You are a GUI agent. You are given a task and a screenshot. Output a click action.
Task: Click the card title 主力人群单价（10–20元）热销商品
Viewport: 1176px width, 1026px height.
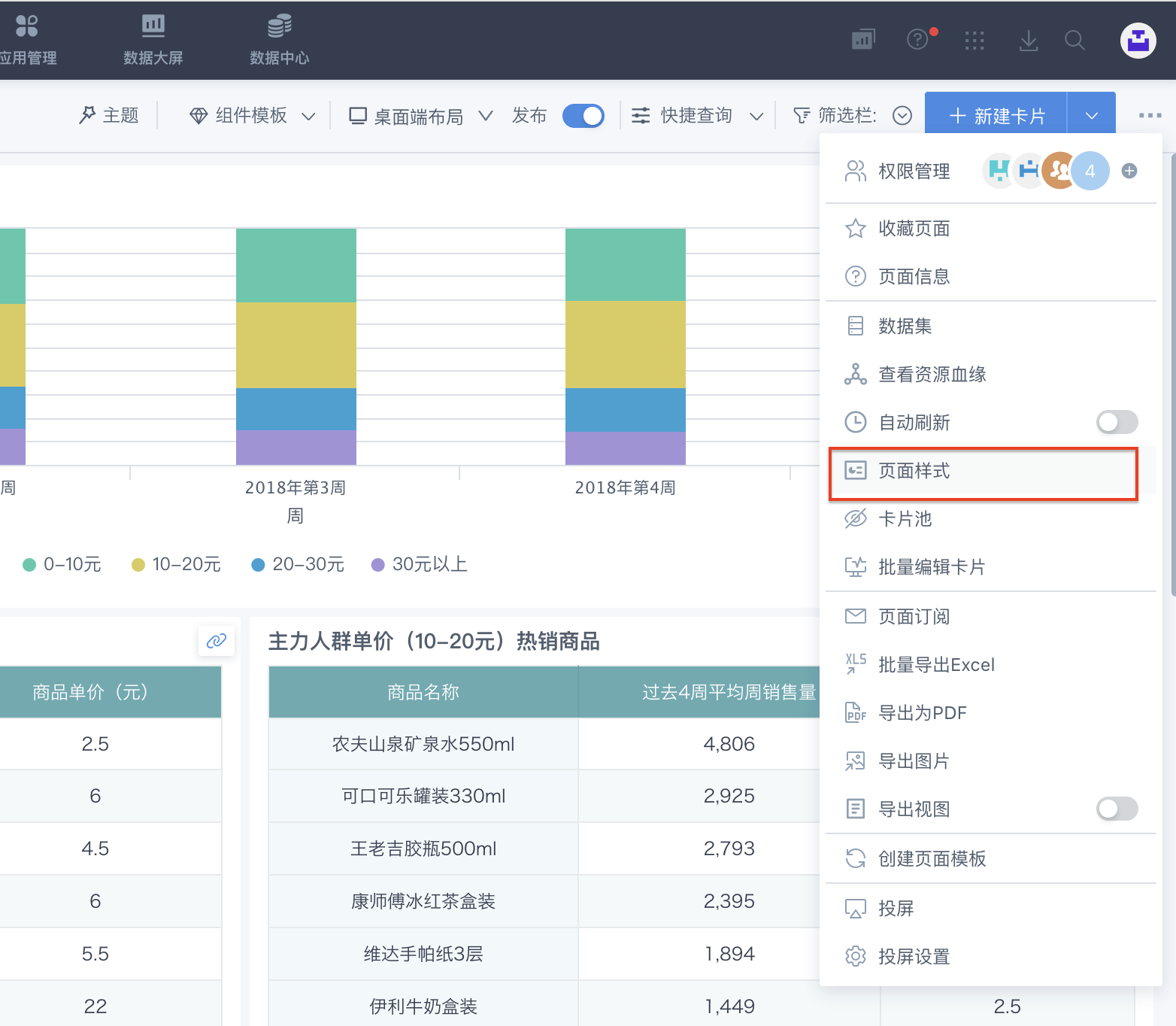pos(434,641)
